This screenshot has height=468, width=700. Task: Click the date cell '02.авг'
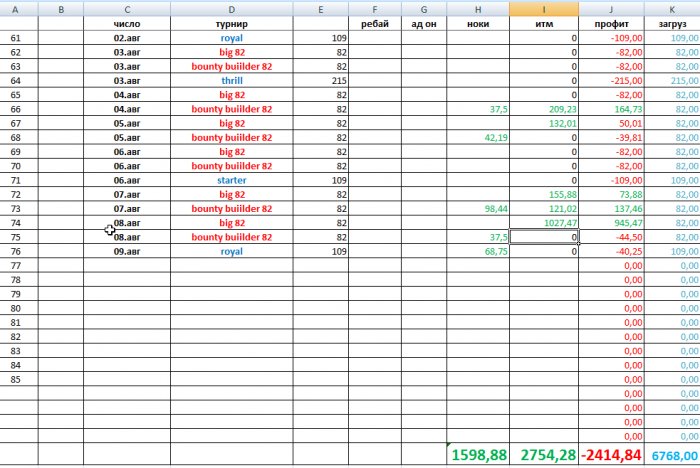pyautogui.click(x=127, y=38)
